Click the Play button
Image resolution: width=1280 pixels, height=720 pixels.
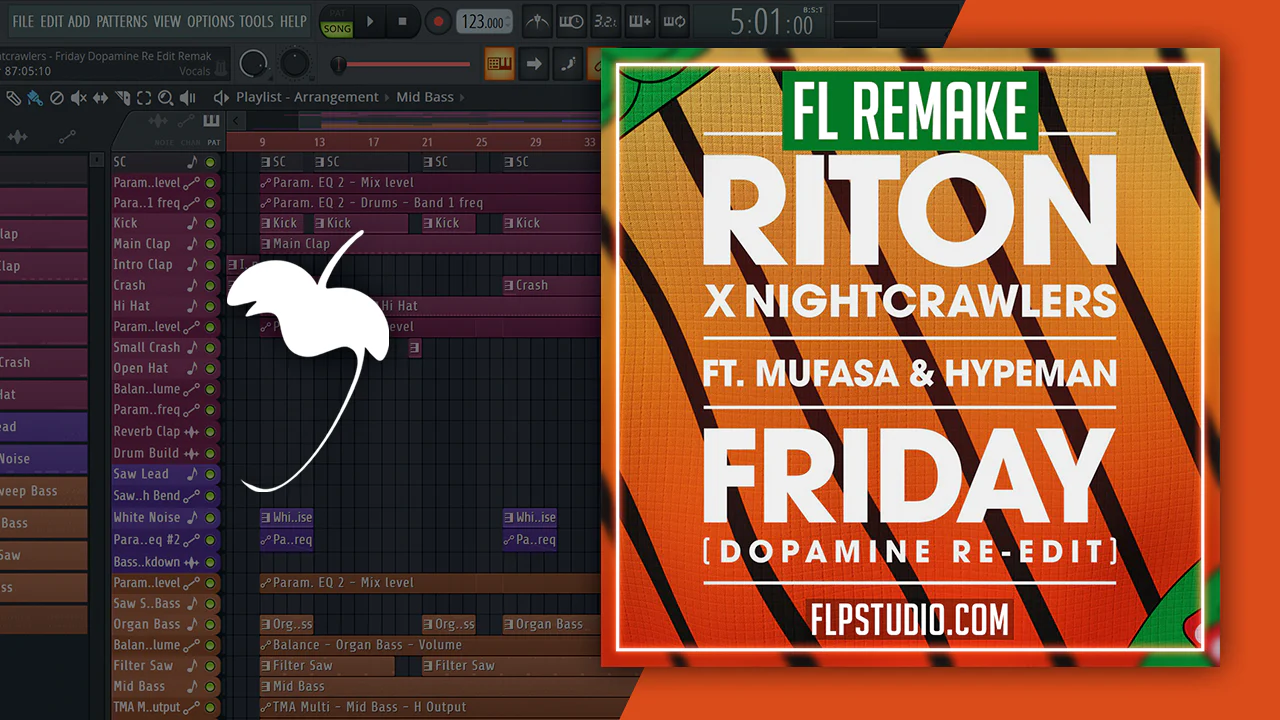[370, 21]
